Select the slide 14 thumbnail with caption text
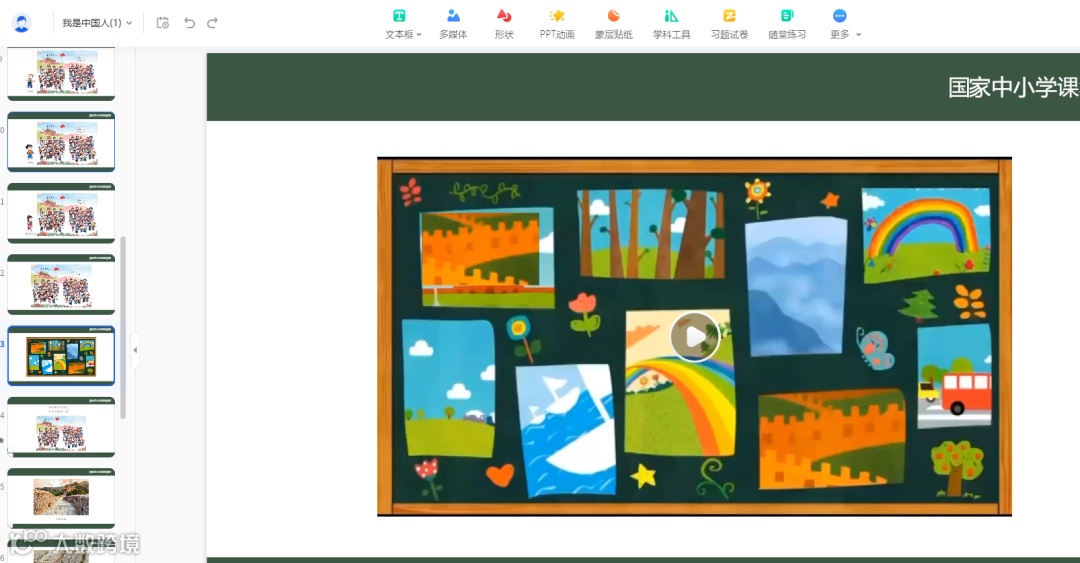Image resolution: width=1080 pixels, height=563 pixels. coord(61,427)
